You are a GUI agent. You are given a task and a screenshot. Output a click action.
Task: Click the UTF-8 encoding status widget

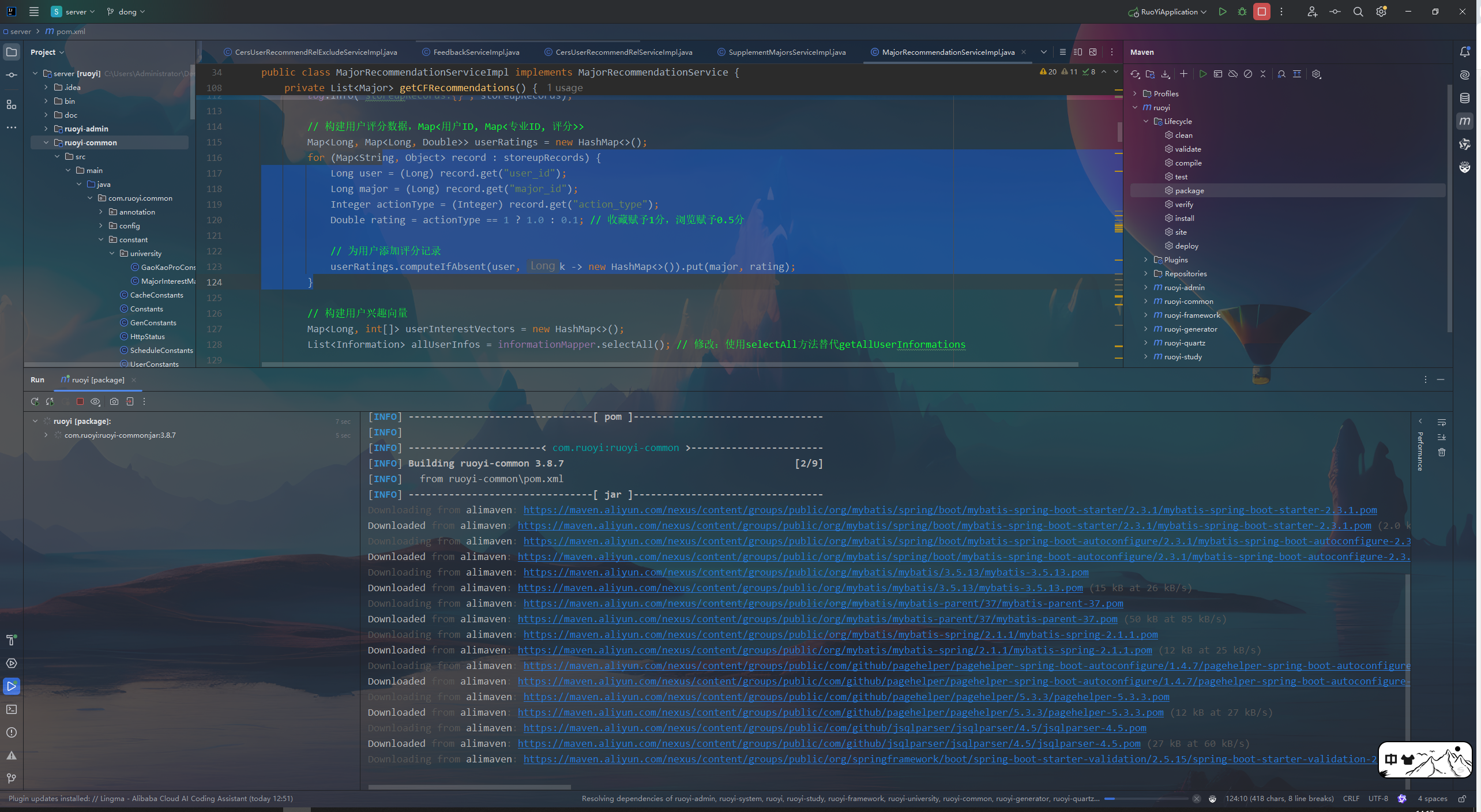coord(1378,799)
